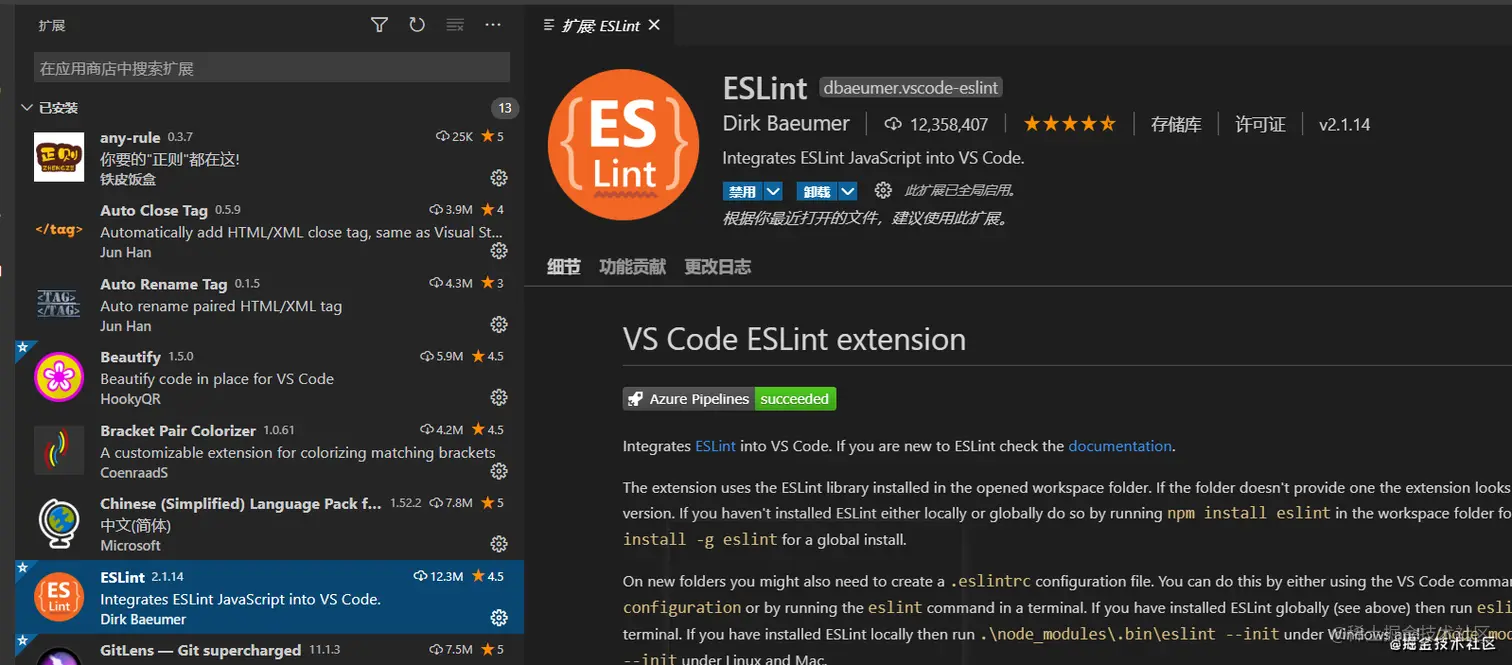Click the any-rule extension icon

[59, 157]
